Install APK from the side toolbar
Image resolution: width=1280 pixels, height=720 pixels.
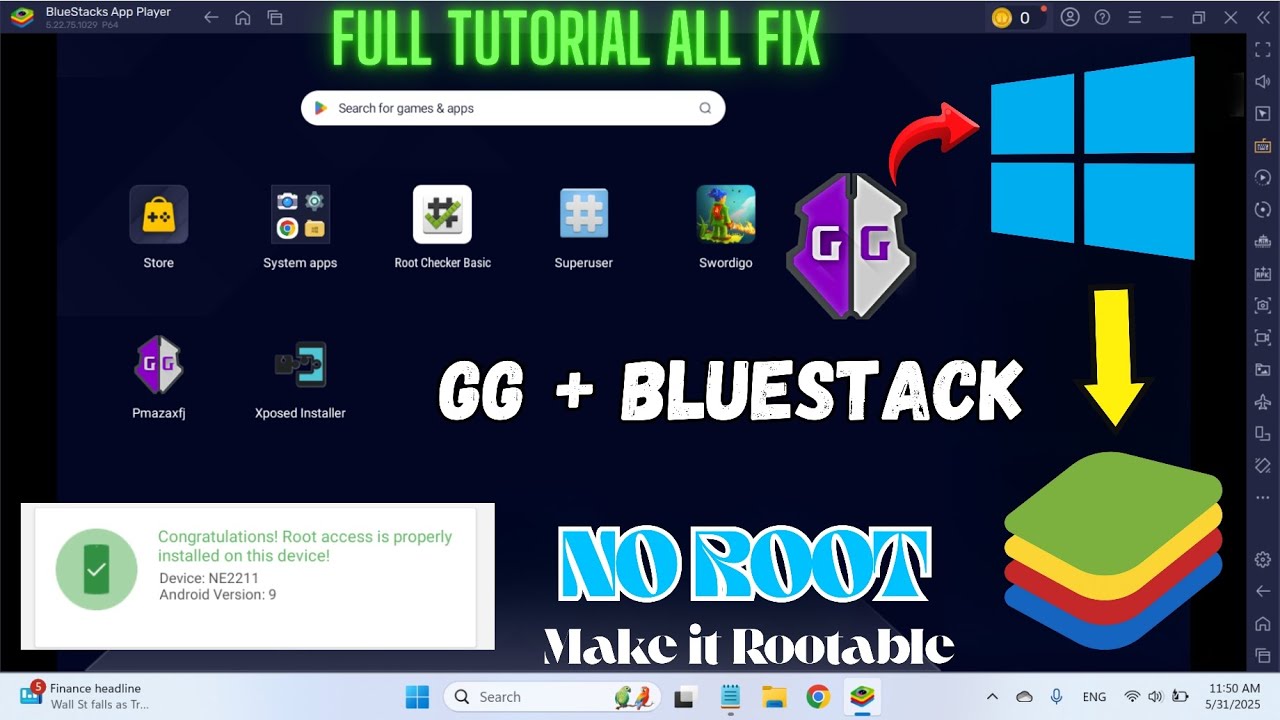point(1263,273)
